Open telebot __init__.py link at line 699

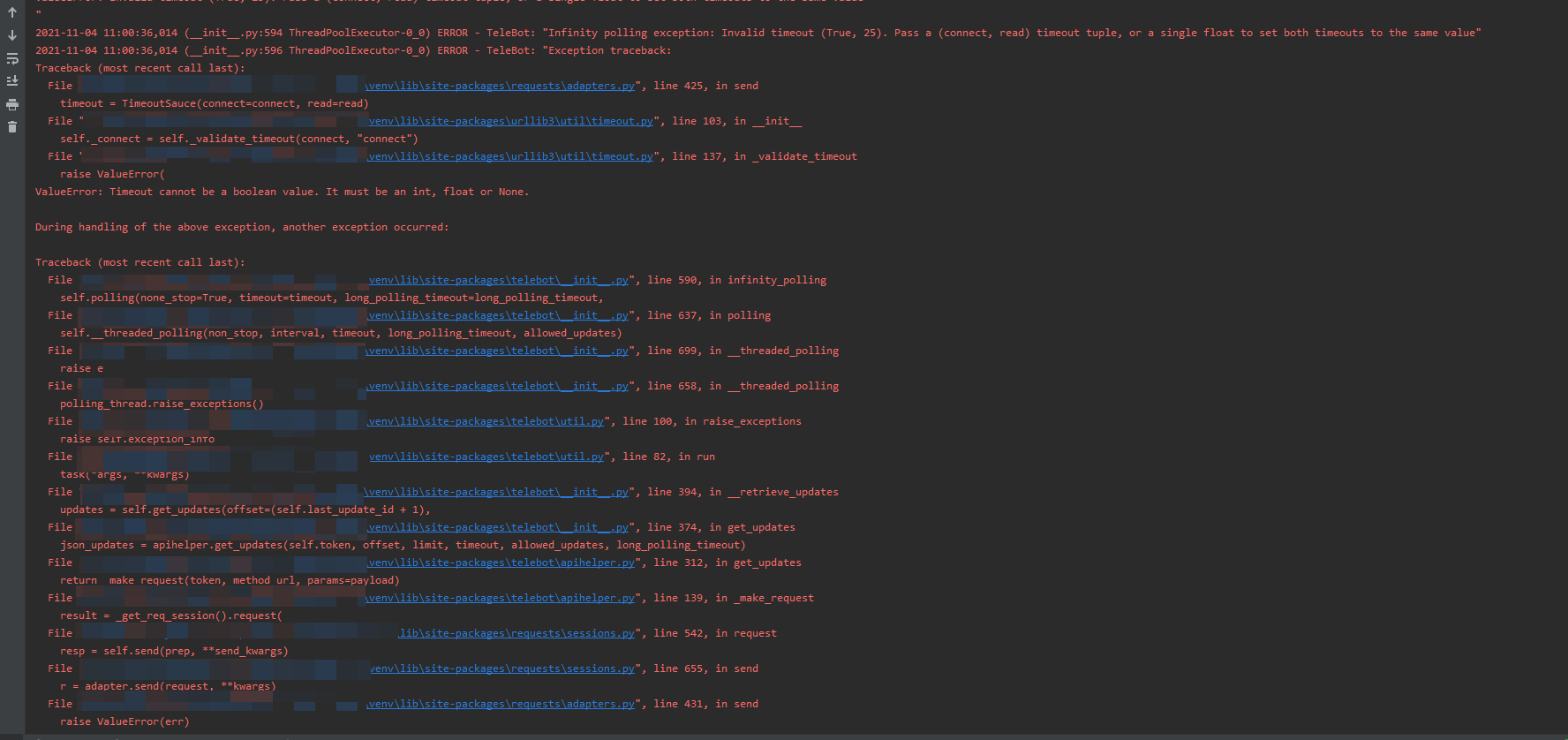497,351
